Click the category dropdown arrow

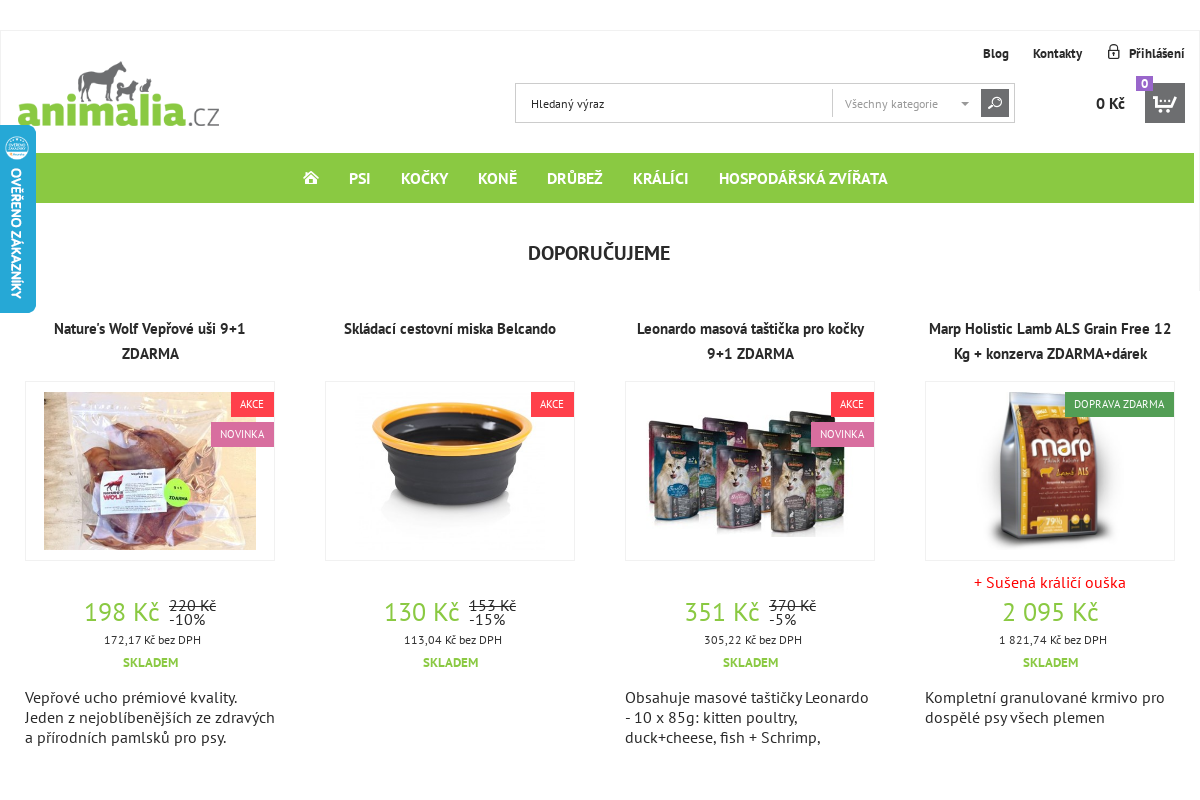click(965, 104)
